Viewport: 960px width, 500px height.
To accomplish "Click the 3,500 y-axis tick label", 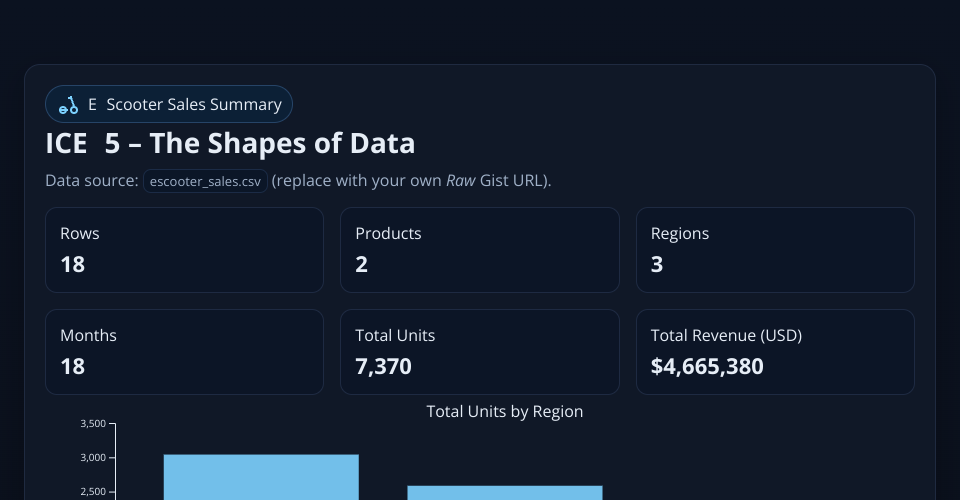I will coord(92,424).
